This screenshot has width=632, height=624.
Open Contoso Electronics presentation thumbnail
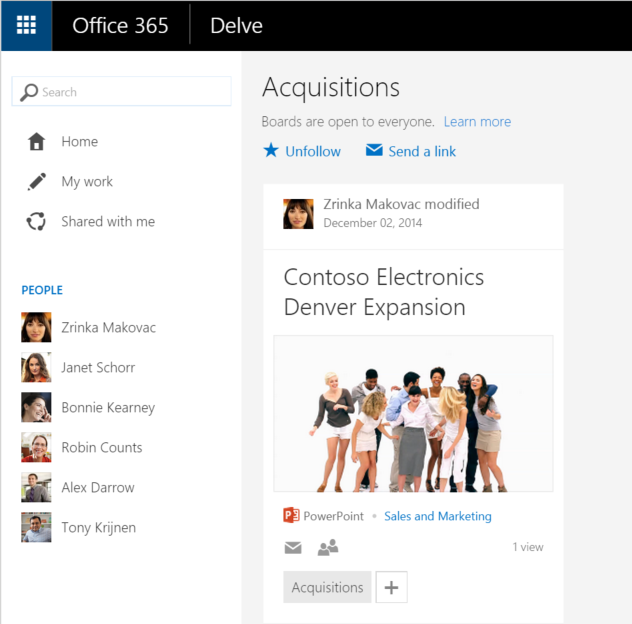(414, 414)
